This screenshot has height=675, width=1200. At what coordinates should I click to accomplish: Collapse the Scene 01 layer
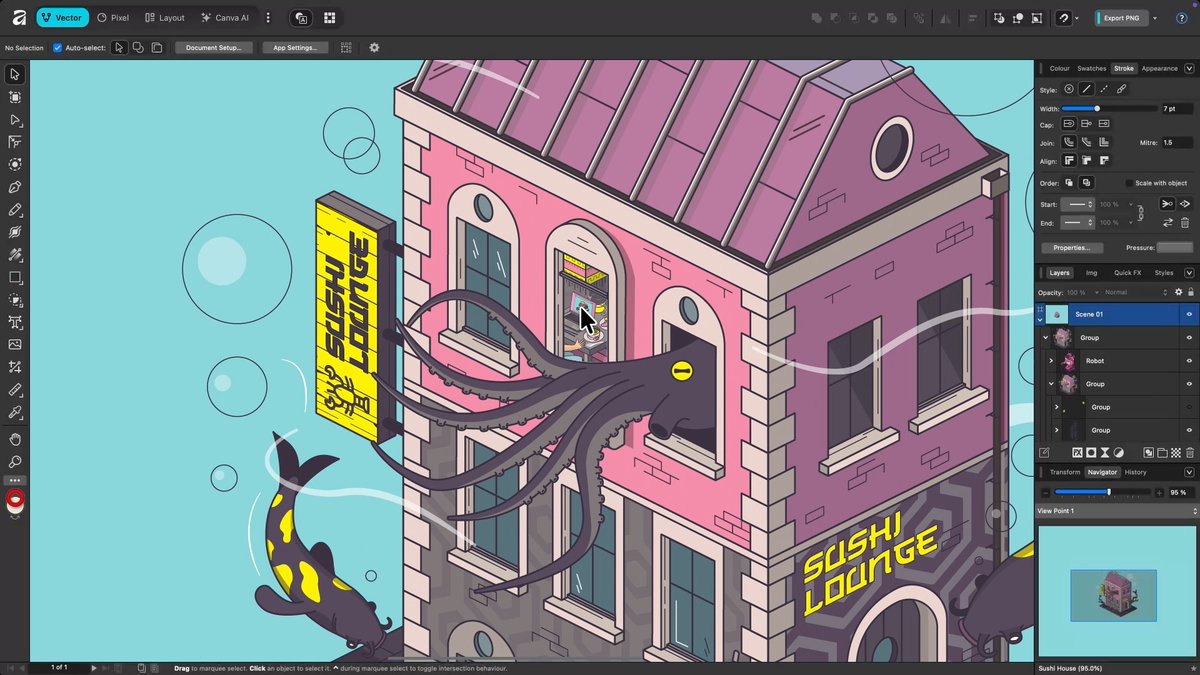(x=1039, y=319)
